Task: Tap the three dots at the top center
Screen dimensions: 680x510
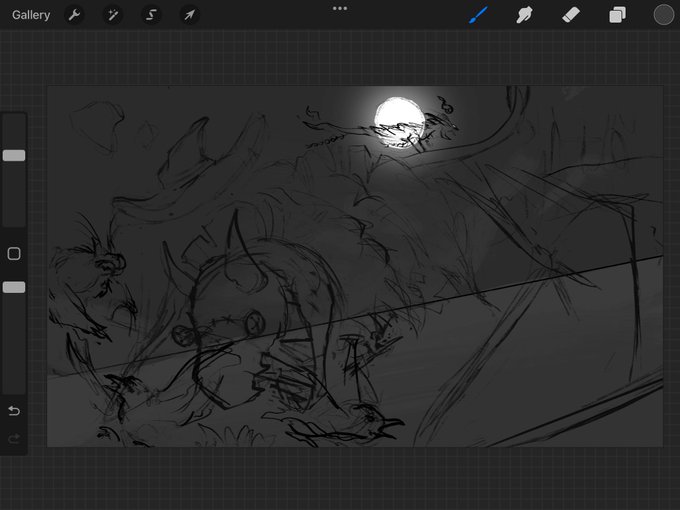Action: (x=340, y=8)
